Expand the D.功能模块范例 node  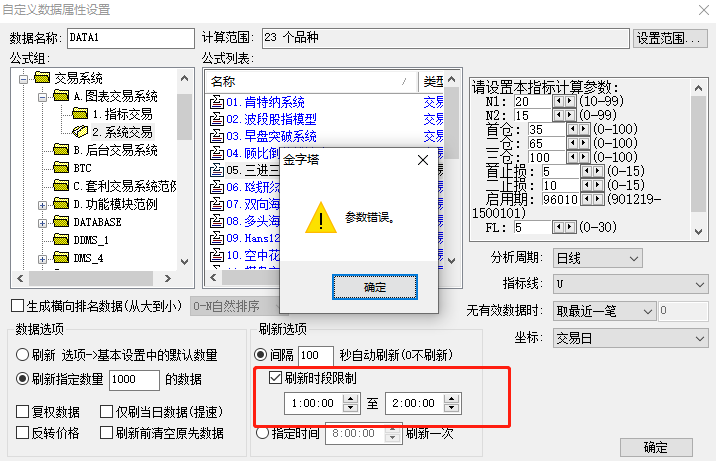click(42, 205)
